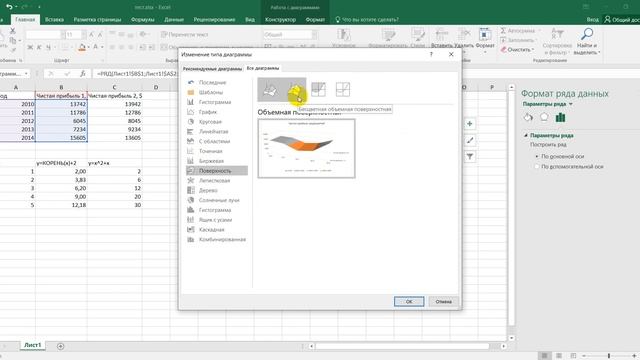
Task: Click the Автосумма sigma button
Action: coord(518,31)
